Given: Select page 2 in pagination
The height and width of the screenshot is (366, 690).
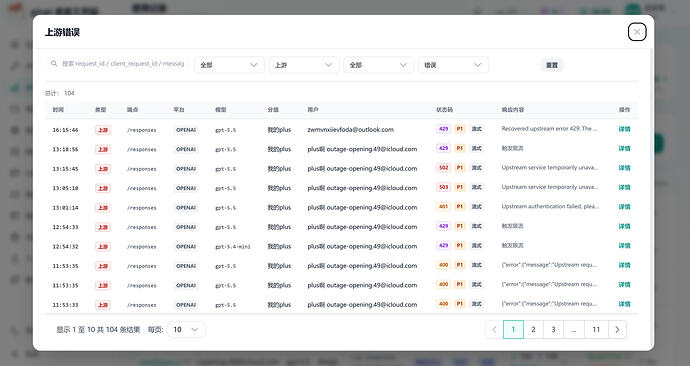Looking at the screenshot, I should click(533, 329).
